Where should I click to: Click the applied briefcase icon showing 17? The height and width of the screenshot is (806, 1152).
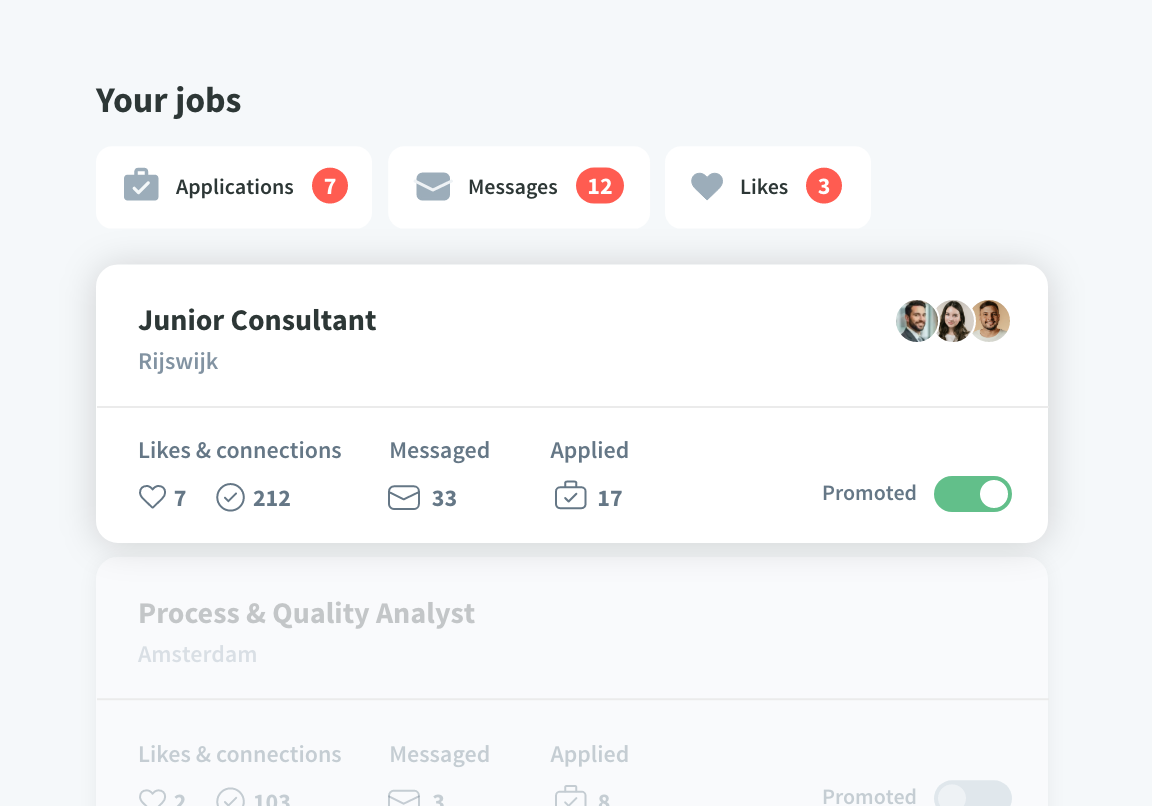point(570,495)
